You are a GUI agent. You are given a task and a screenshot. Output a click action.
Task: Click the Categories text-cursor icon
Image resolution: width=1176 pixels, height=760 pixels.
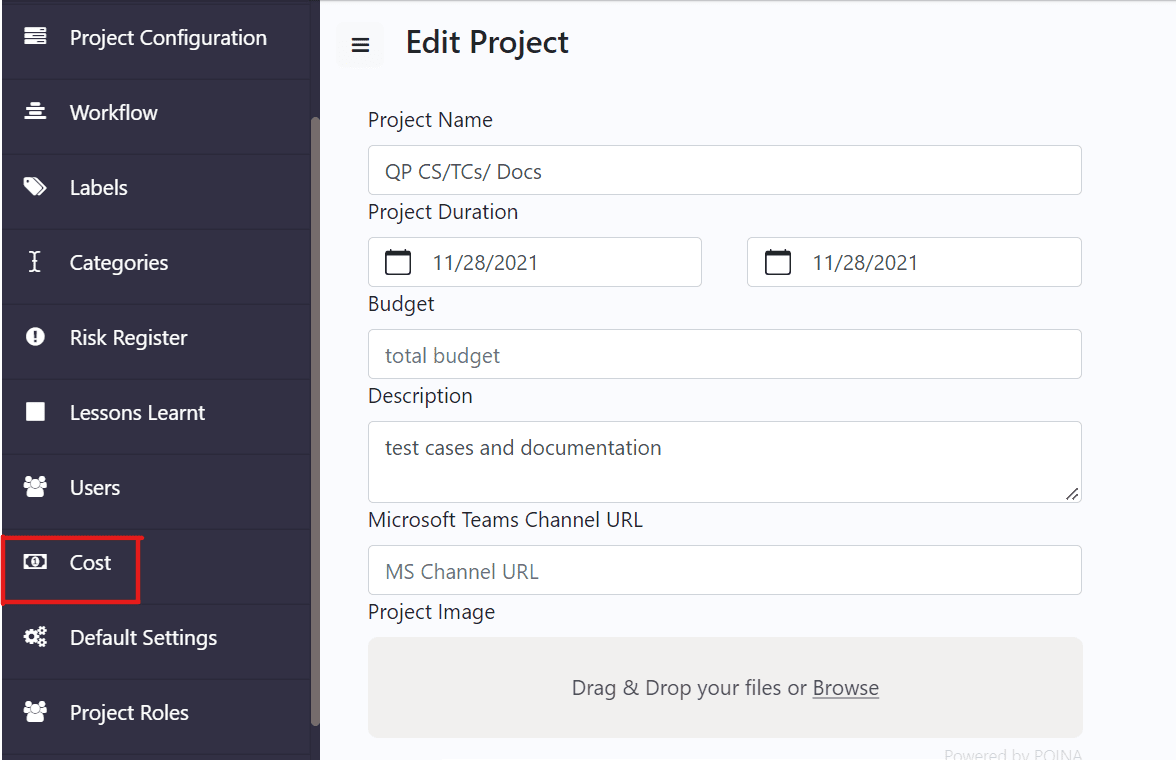coord(35,262)
